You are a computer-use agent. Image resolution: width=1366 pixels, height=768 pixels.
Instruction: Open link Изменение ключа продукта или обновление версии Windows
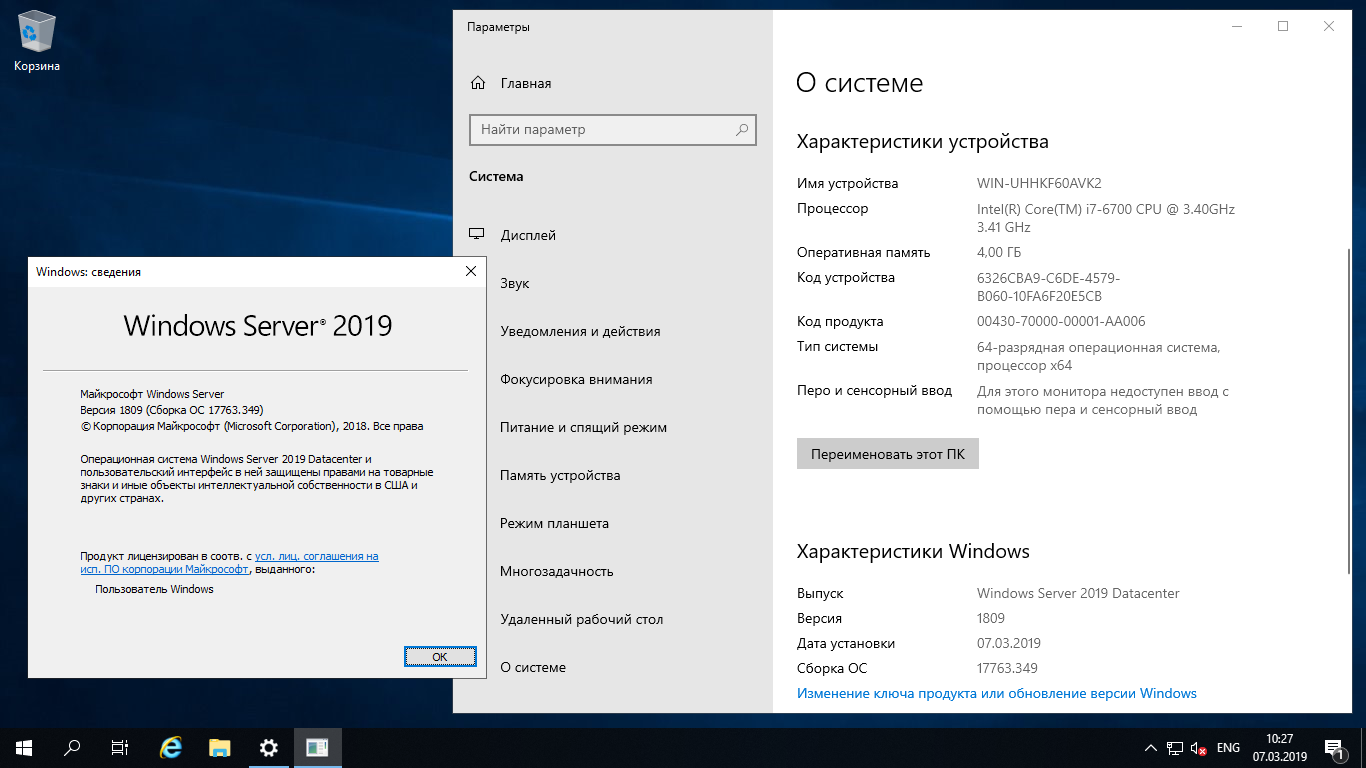(x=997, y=693)
